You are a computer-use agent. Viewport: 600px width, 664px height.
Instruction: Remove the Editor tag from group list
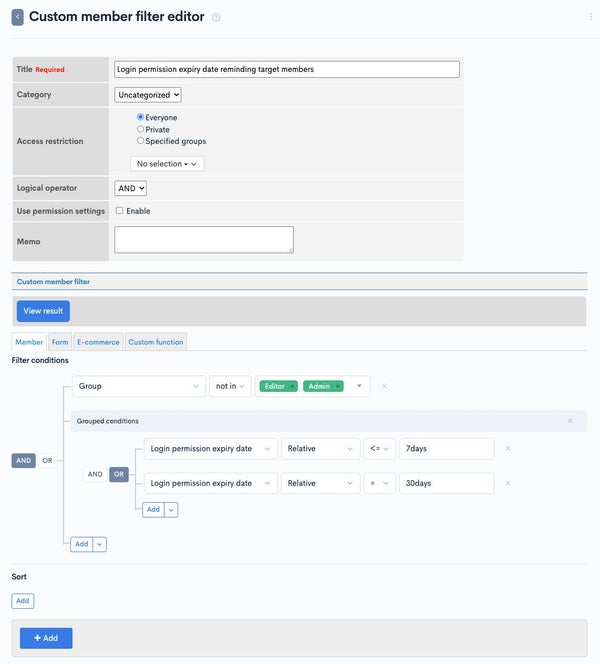(292, 387)
